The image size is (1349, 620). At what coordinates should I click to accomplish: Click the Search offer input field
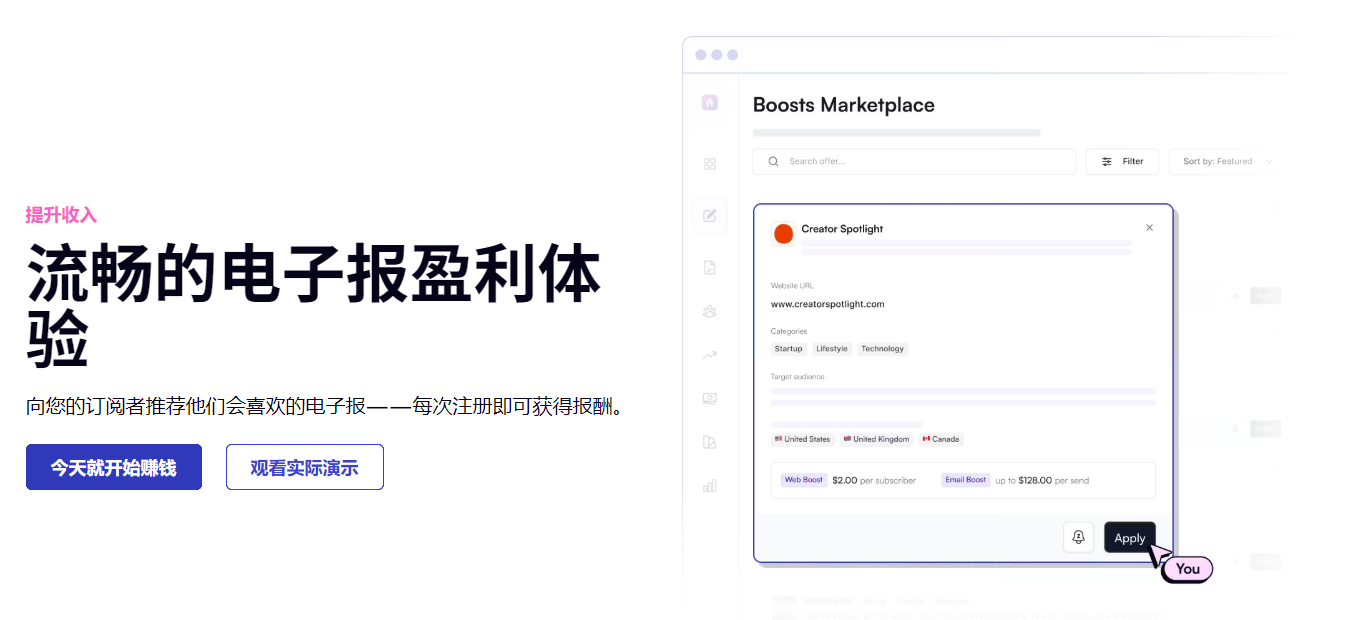pyautogui.click(x=914, y=161)
